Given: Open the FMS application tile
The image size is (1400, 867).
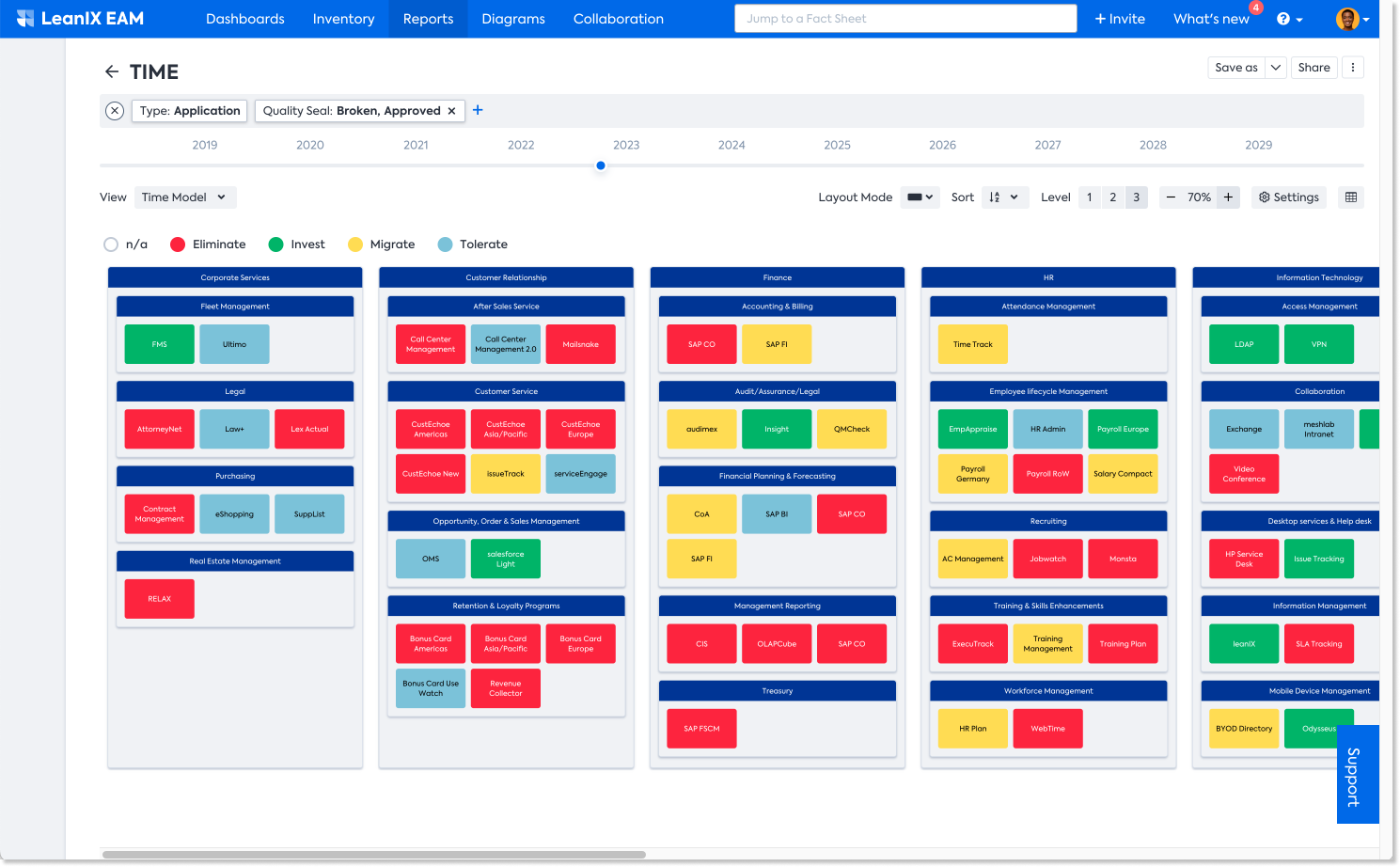Looking at the screenshot, I should coord(160,344).
